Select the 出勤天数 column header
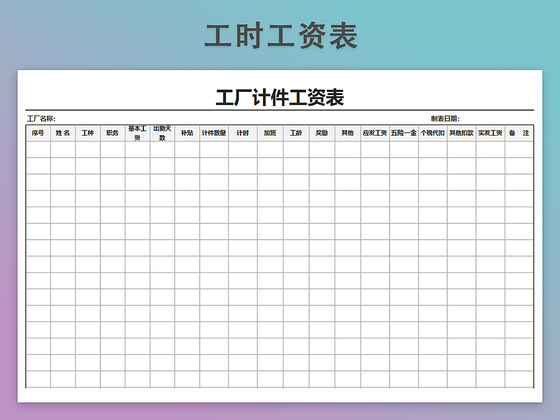This screenshot has width=560, height=420. click(x=162, y=133)
